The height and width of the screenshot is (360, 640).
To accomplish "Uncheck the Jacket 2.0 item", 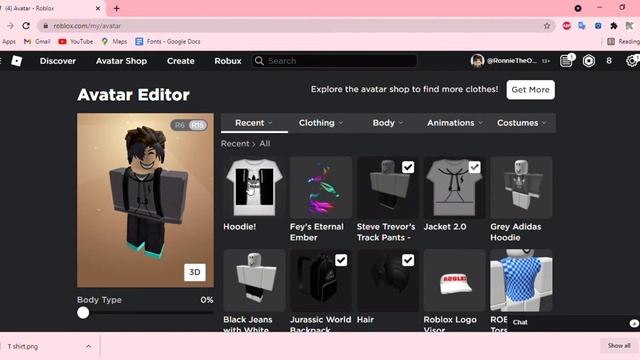I will pyautogui.click(x=474, y=167).
